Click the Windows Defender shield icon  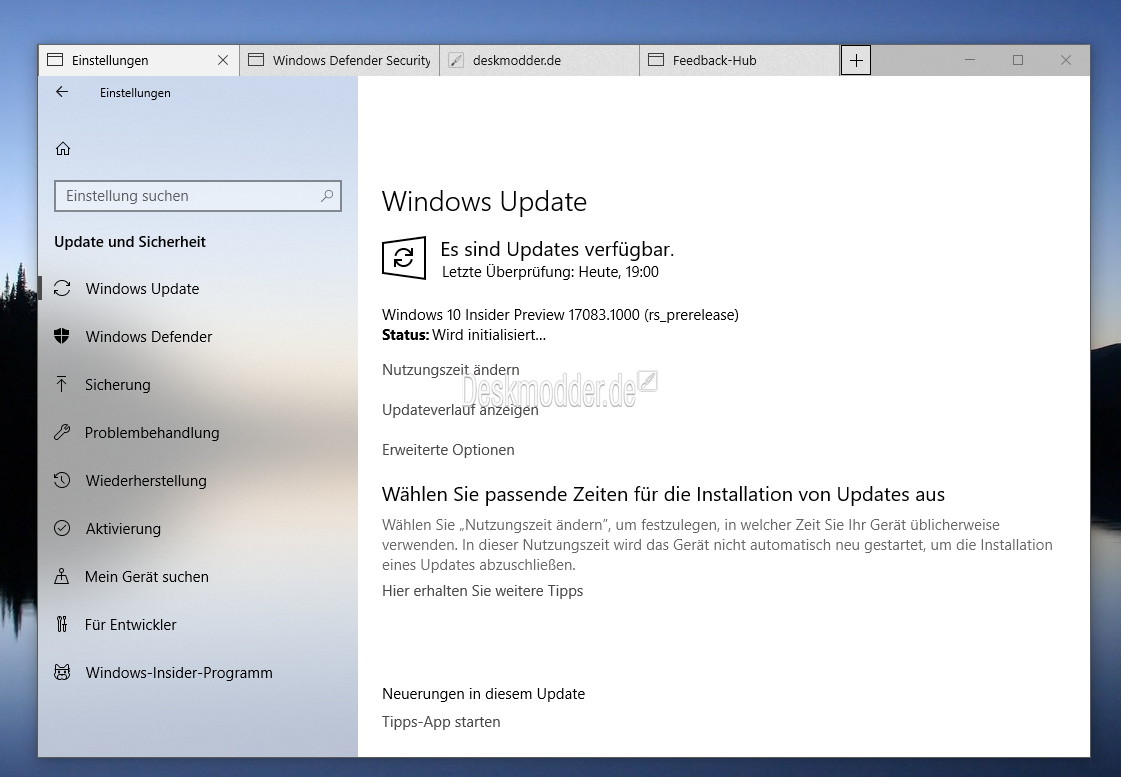coord(62,336)
